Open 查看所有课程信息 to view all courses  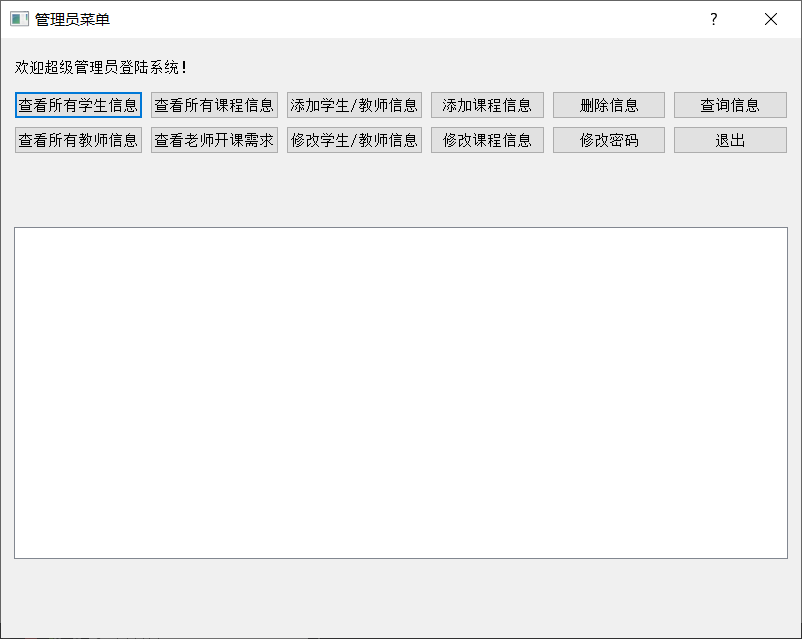(x=214, y=105)
